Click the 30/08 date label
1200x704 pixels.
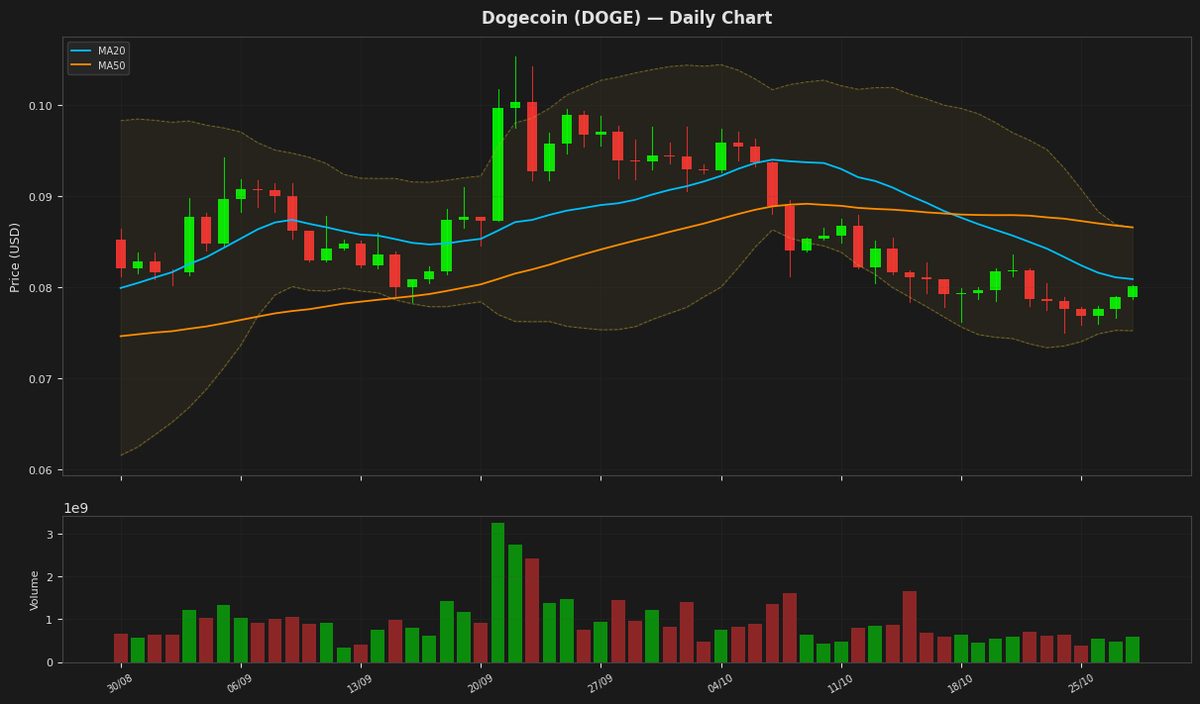point(119,683)
